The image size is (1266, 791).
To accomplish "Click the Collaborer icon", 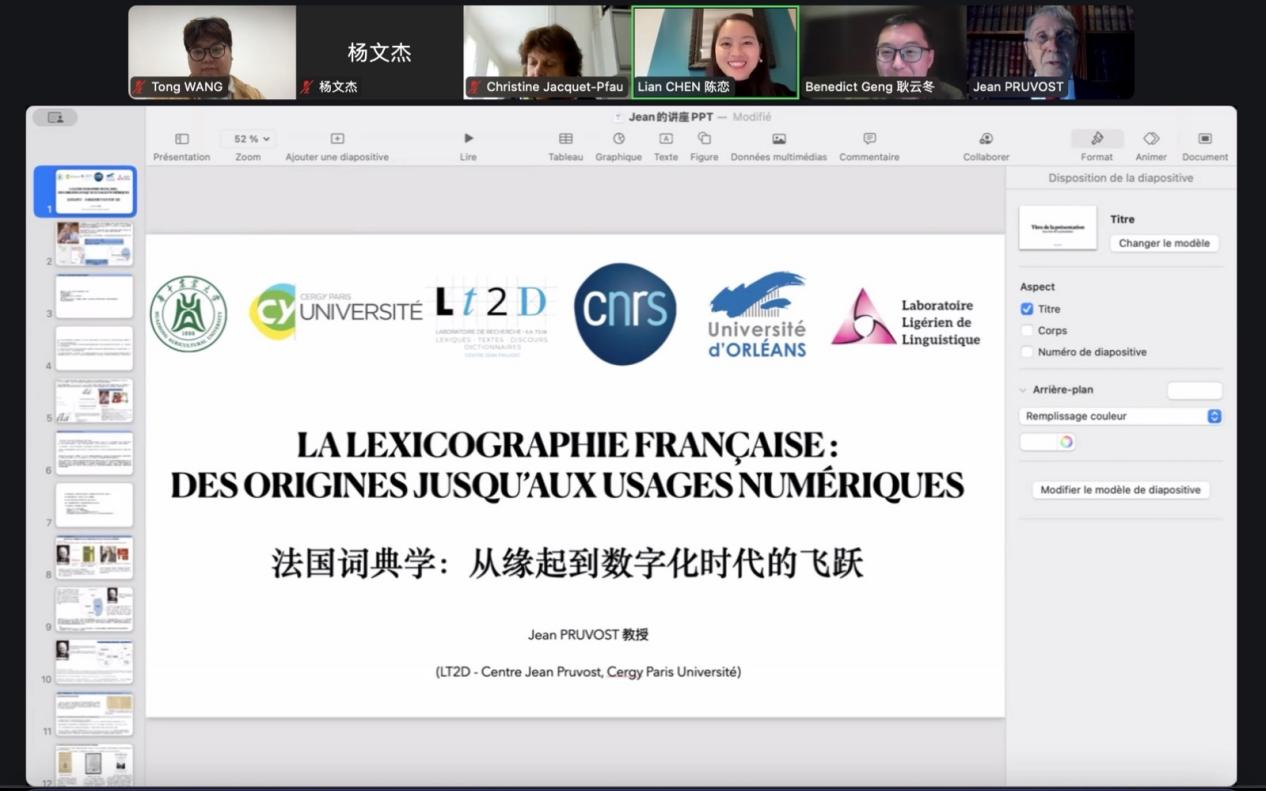I will (985, 139).
